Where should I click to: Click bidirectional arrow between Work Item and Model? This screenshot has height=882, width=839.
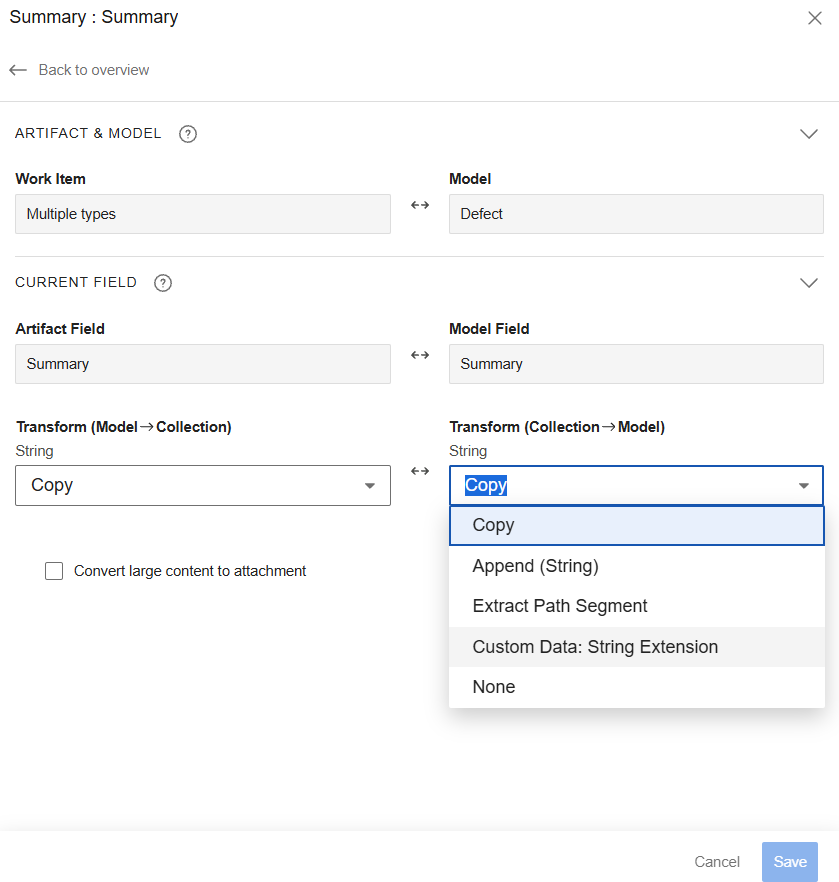pyautogui.click(x=420, y=205)
